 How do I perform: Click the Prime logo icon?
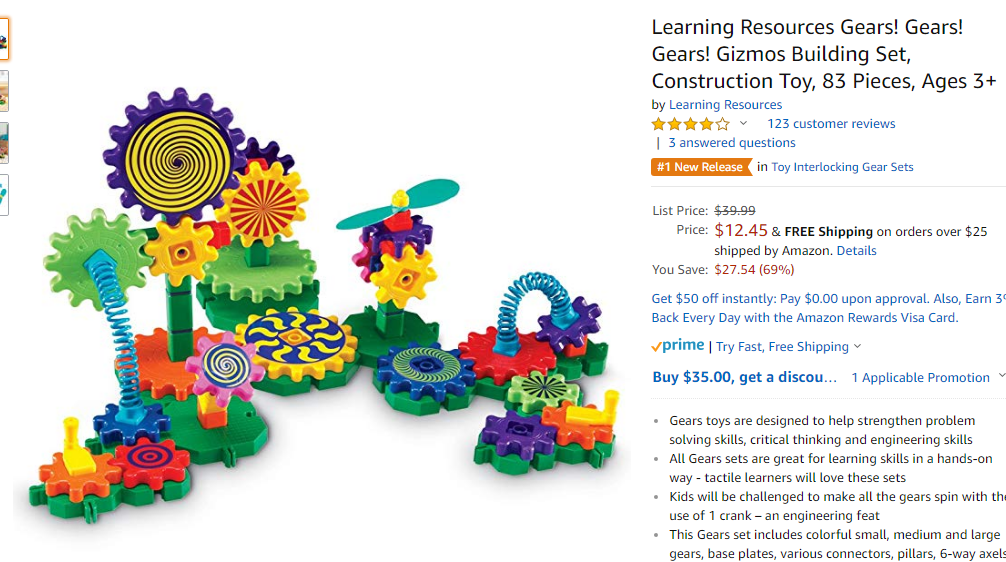click(x=678, y=346)
